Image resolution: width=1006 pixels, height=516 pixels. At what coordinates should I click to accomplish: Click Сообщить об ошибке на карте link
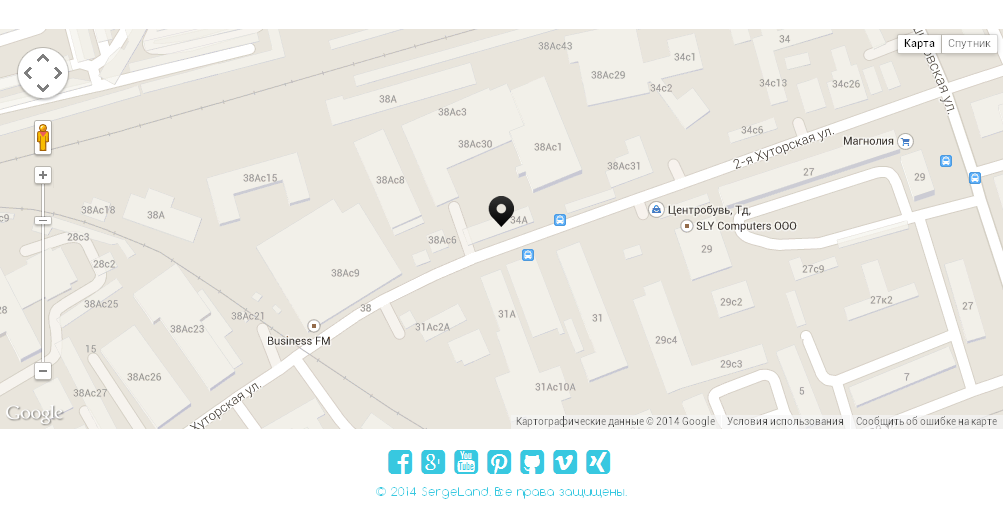pos(926,422)
